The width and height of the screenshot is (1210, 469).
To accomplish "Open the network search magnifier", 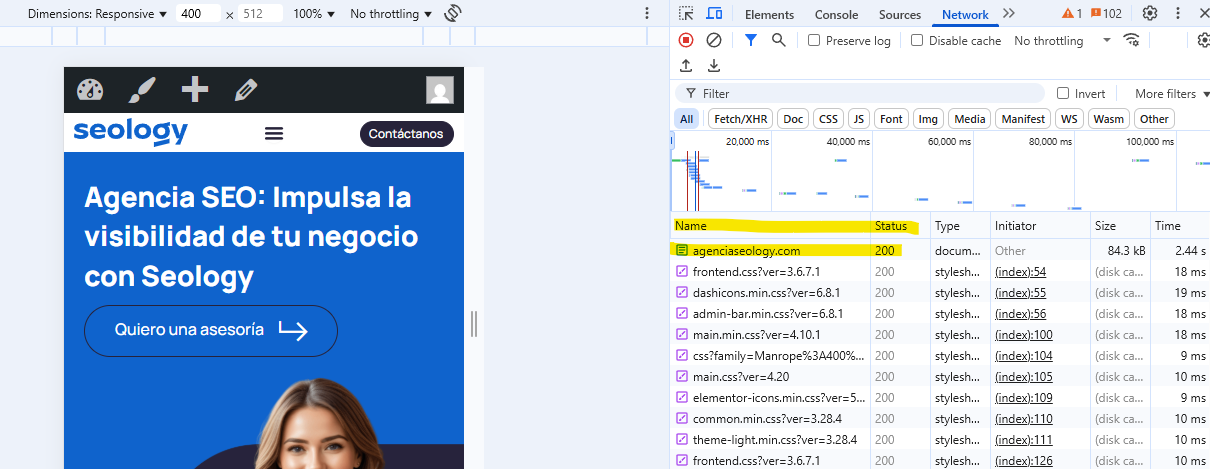I will [778, 40].
